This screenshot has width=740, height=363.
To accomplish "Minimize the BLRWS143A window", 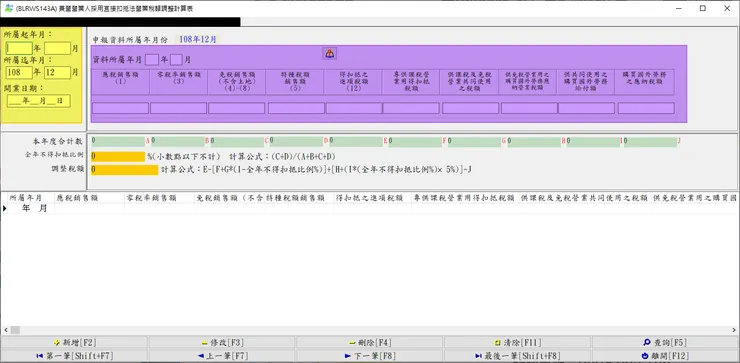I will (679, 8).
